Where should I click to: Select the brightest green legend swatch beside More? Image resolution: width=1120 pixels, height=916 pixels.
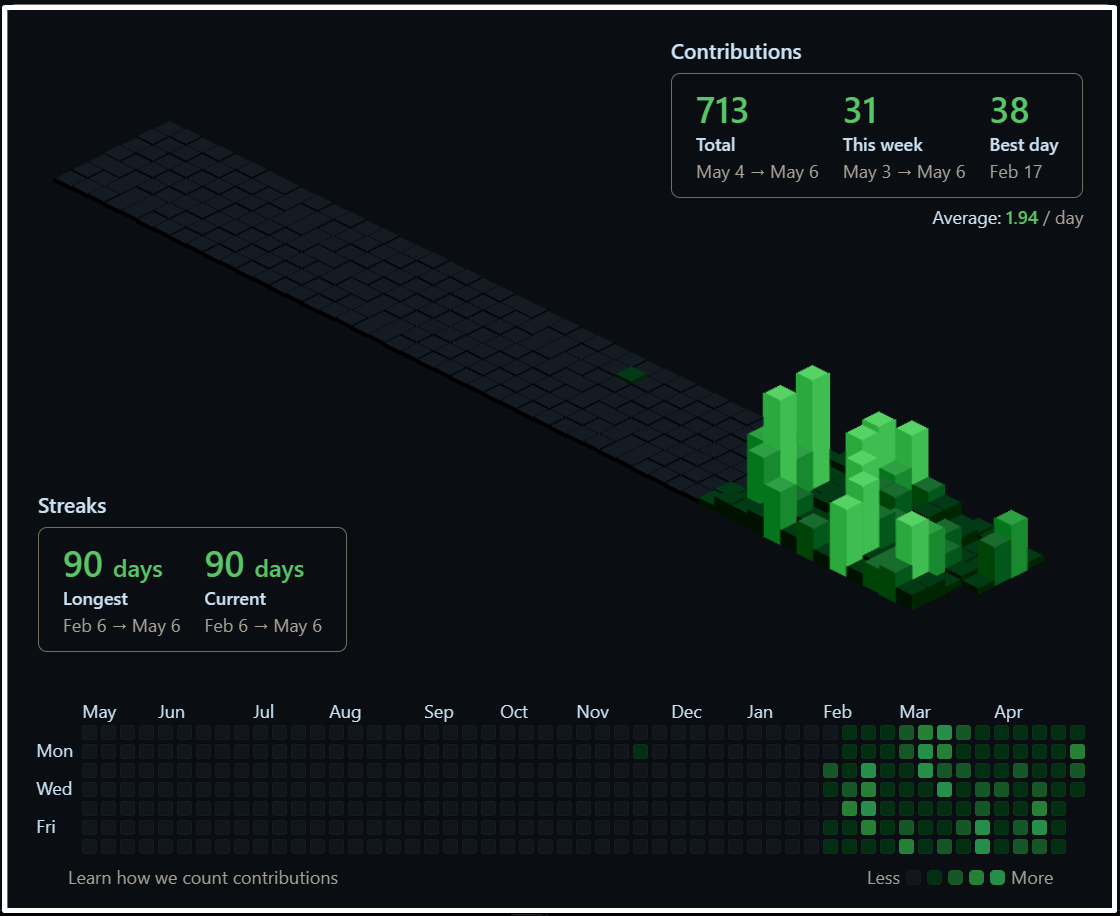pos(997,878)
